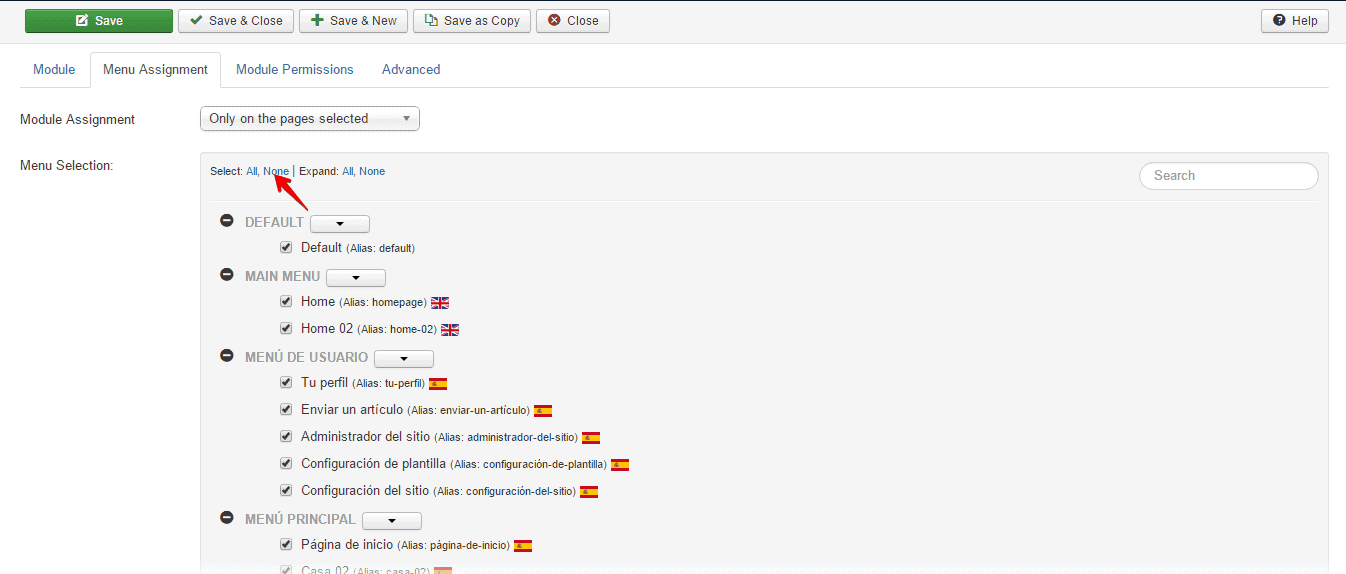
Task: Click the Spanish flag next to Tu perfil
Action: tap(438, 383)
